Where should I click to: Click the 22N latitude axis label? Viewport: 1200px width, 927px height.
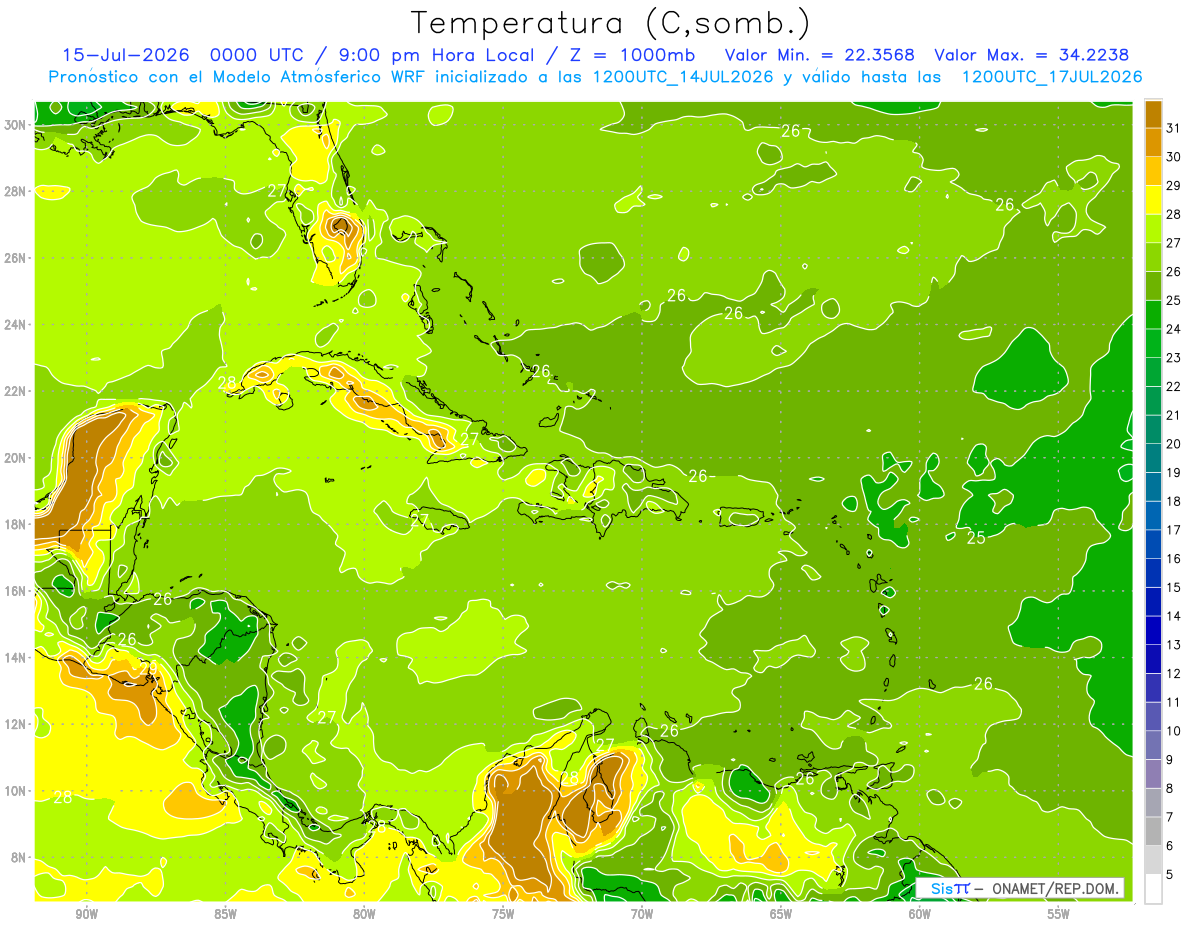pos(17,390)
